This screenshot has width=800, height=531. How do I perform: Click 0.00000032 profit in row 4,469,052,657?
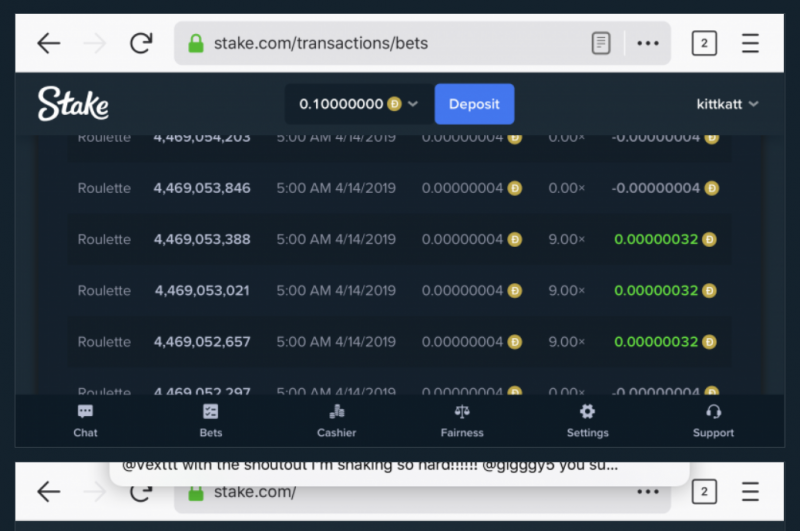coord(656,342)
